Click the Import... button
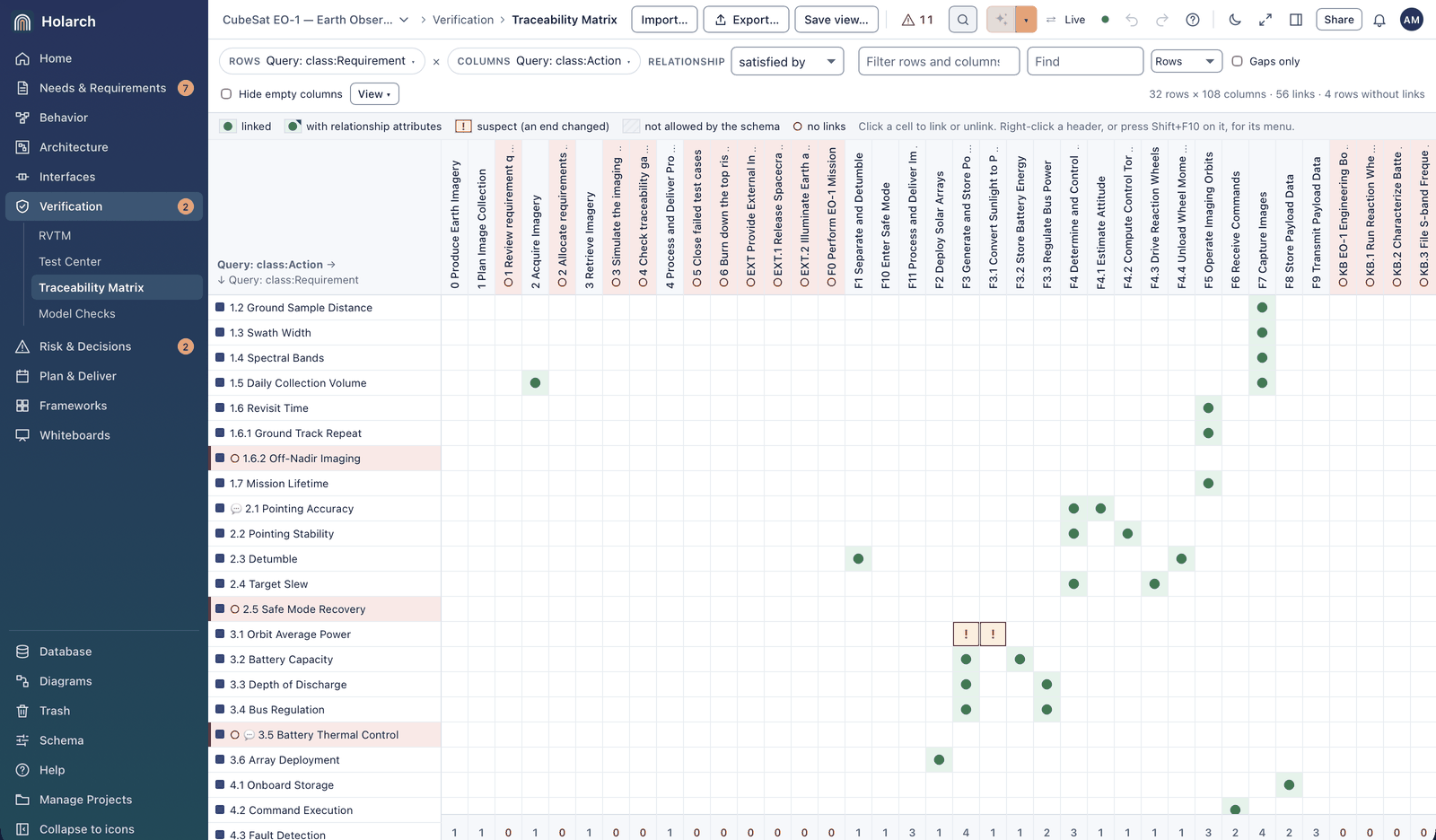Viewport: 1436px width, 840px height. pos(664,20)
